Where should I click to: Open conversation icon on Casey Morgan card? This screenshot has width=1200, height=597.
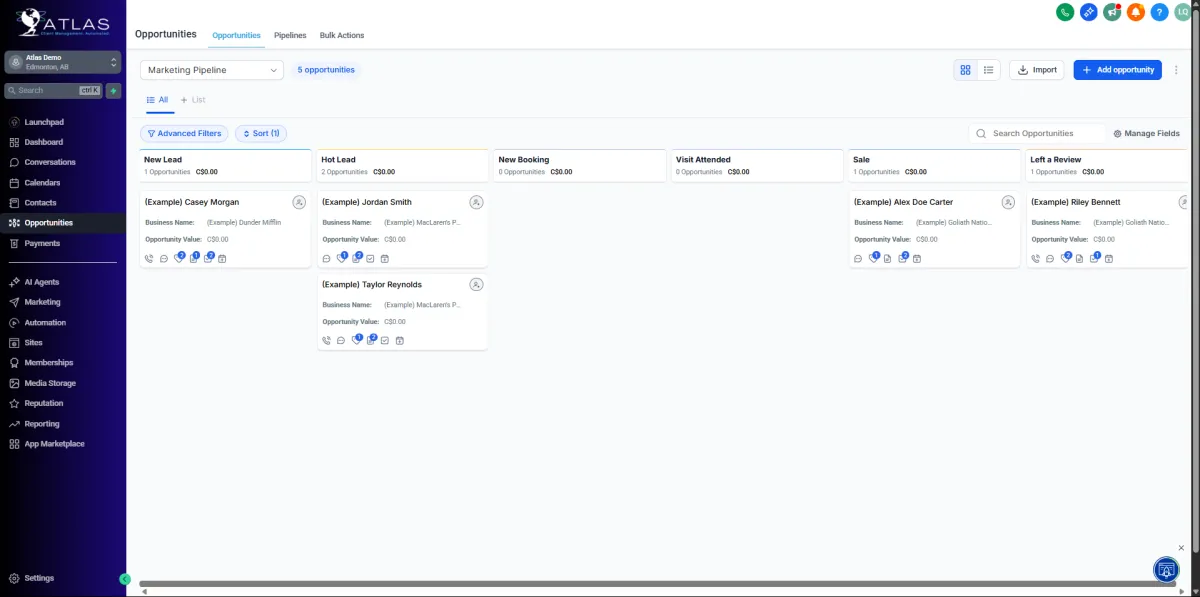(164, 259)
